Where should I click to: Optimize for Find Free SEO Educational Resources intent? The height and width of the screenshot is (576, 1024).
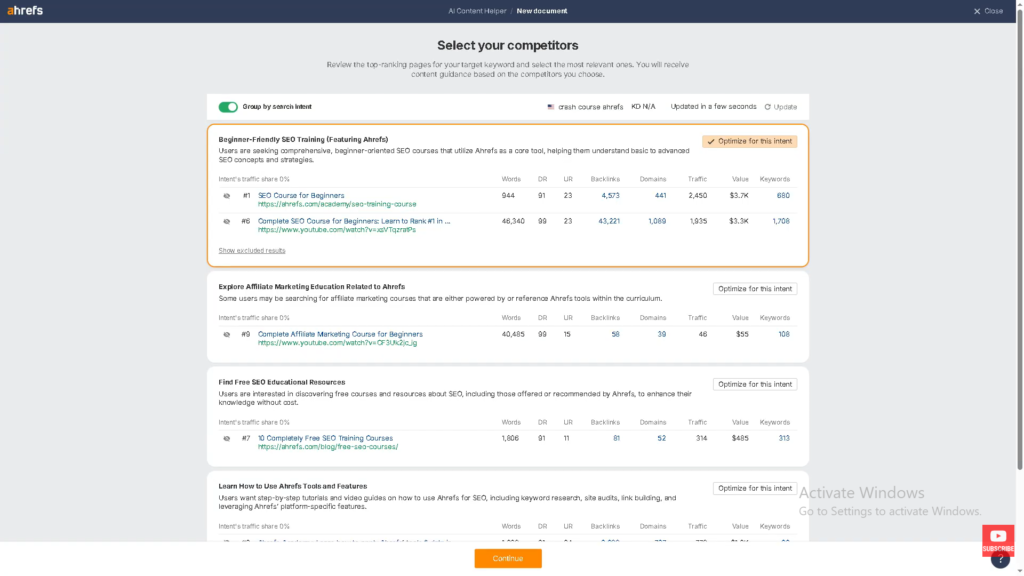tap(755, 384)
